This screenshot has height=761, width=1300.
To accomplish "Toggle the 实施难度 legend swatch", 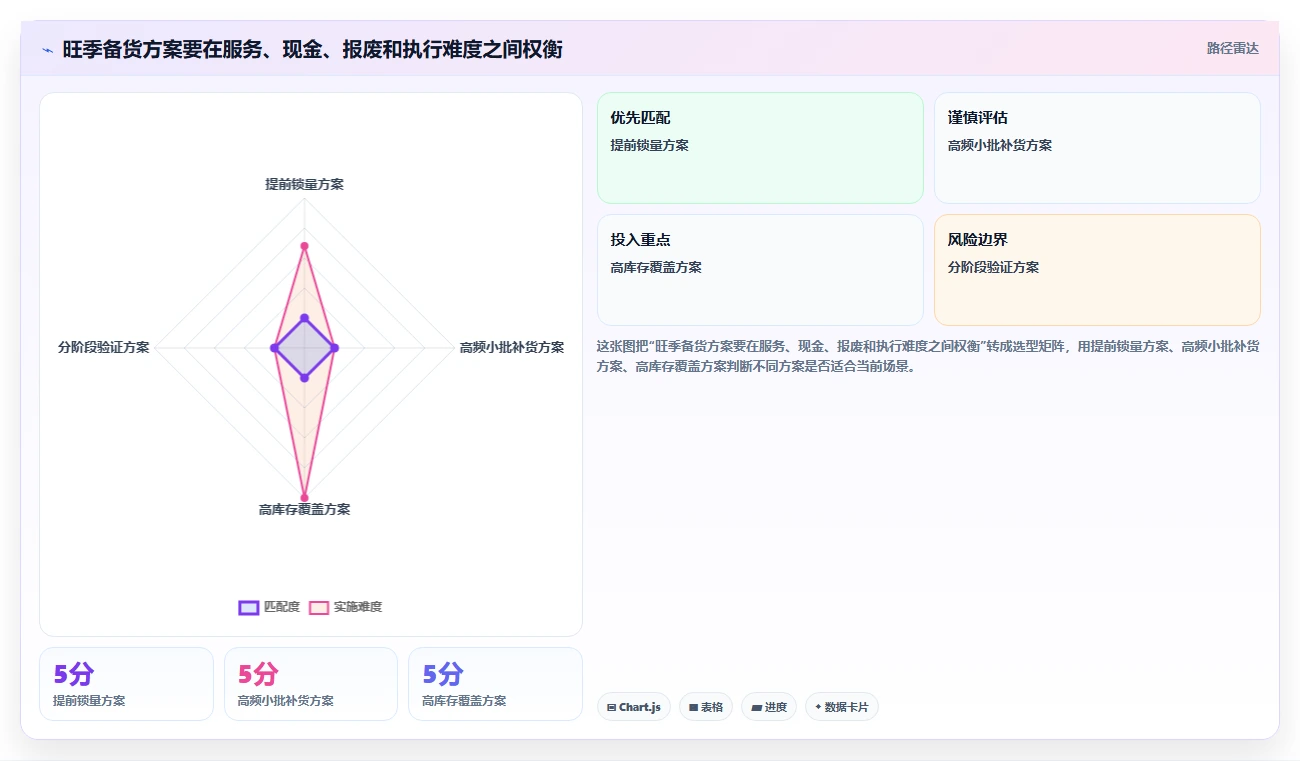I will coord(319,607).
